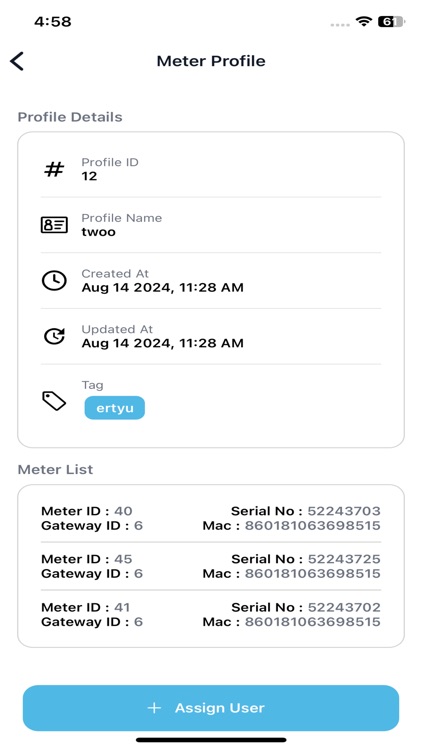This screenshot has width=422, height=750.
Task: Tap the home indicator bar
Action: (211, 740)
